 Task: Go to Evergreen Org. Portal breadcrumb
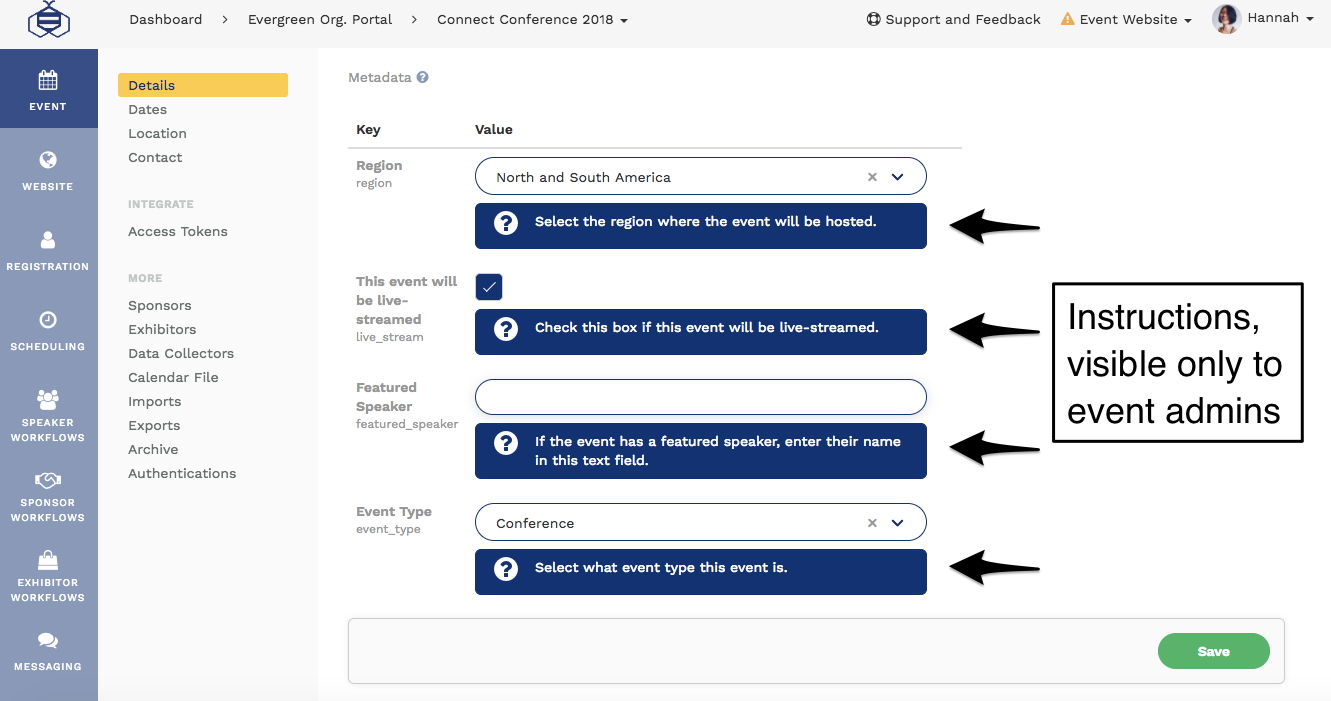click(320, 19)
